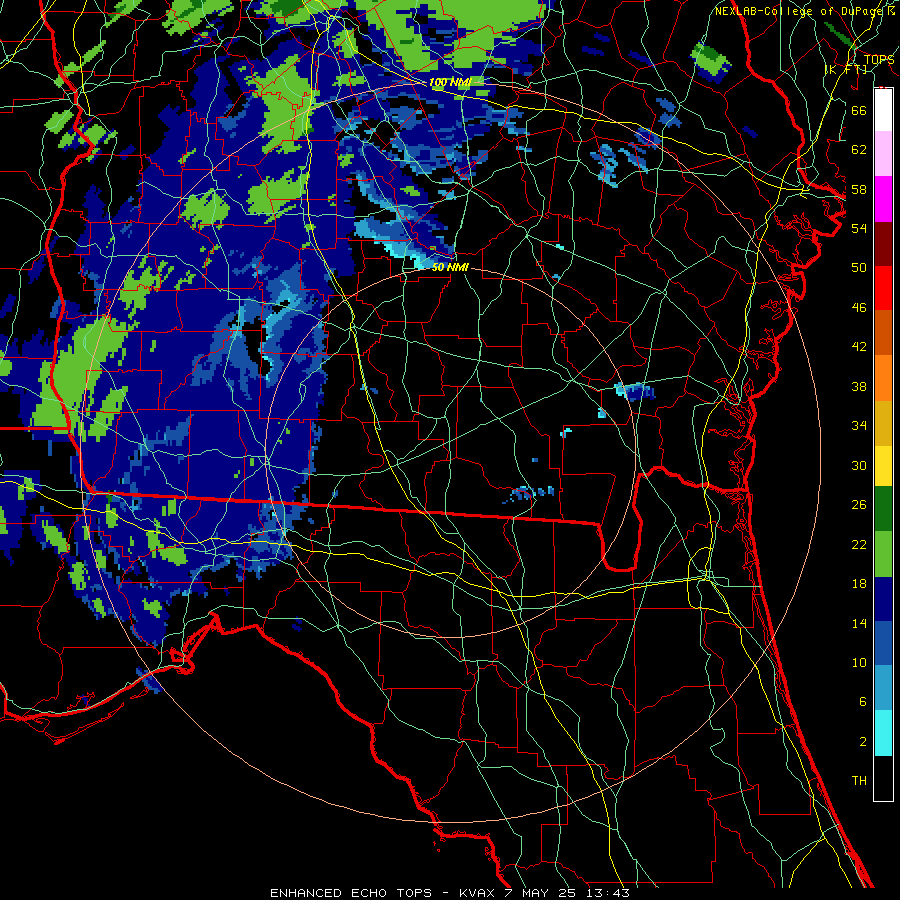Click the 50 NMI range ring label
The width and height of the screenshot is (900, 900).
pyautogui.click(x=450, y=267)
